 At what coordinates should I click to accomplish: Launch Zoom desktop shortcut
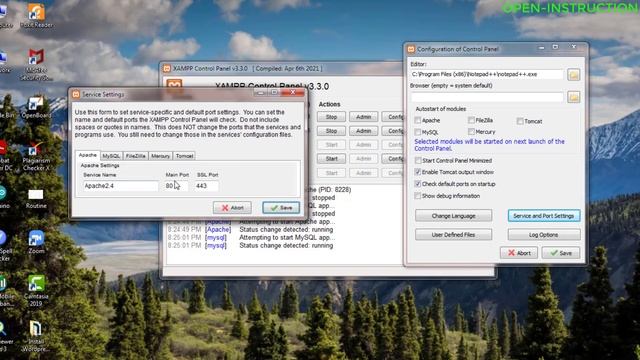[x=36, y=242]
